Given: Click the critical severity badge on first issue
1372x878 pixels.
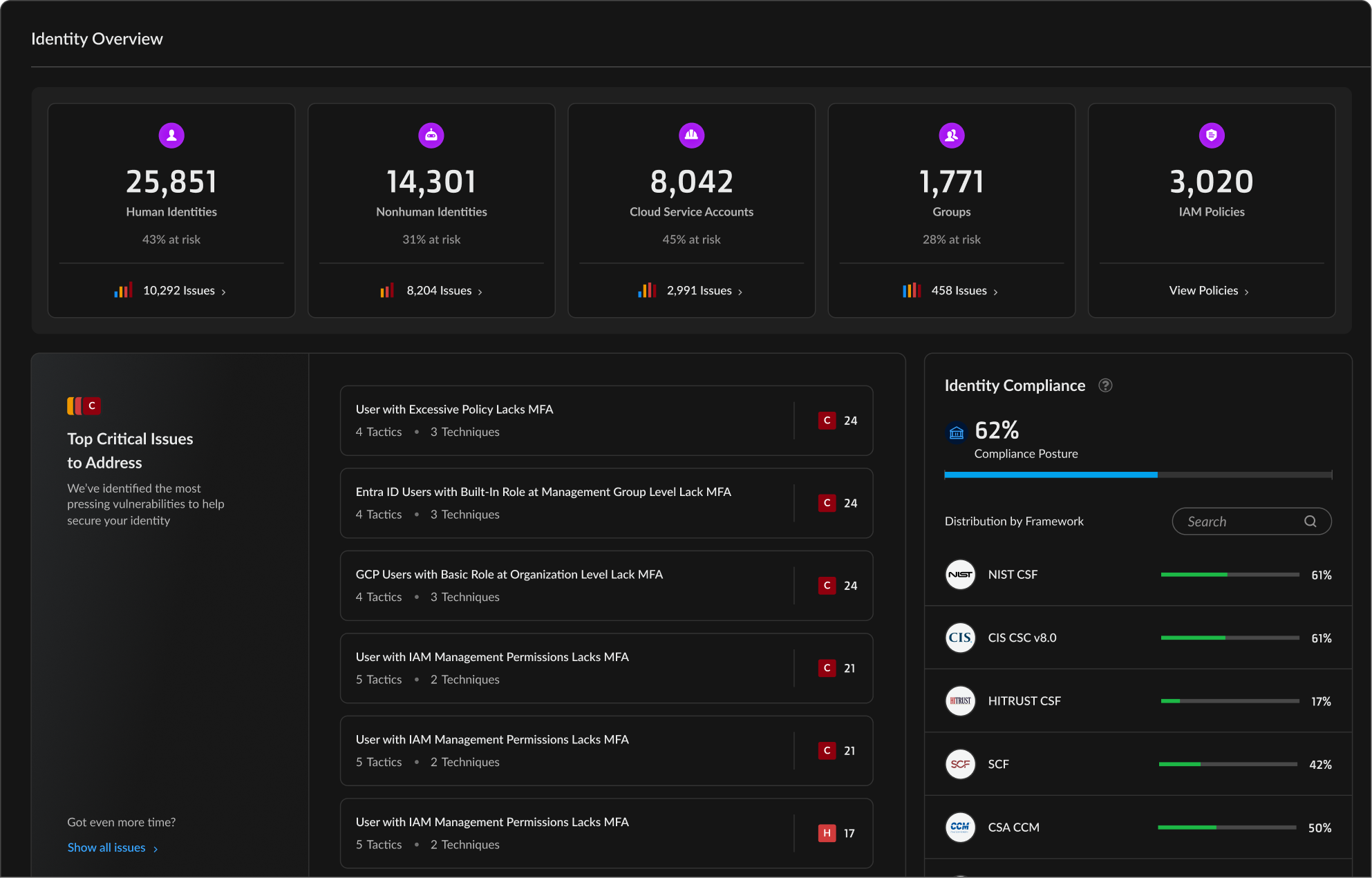Looking at the screenshot, I should [x=827, y=420].
